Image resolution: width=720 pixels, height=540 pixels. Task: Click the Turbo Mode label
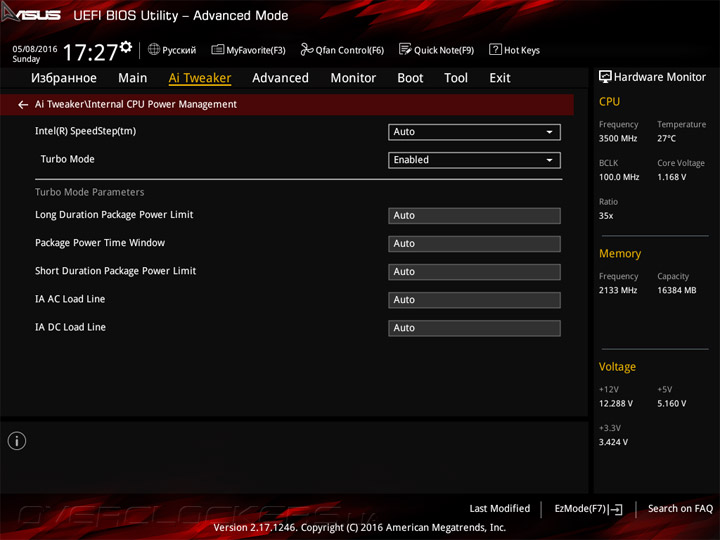[x=68, y=159]
